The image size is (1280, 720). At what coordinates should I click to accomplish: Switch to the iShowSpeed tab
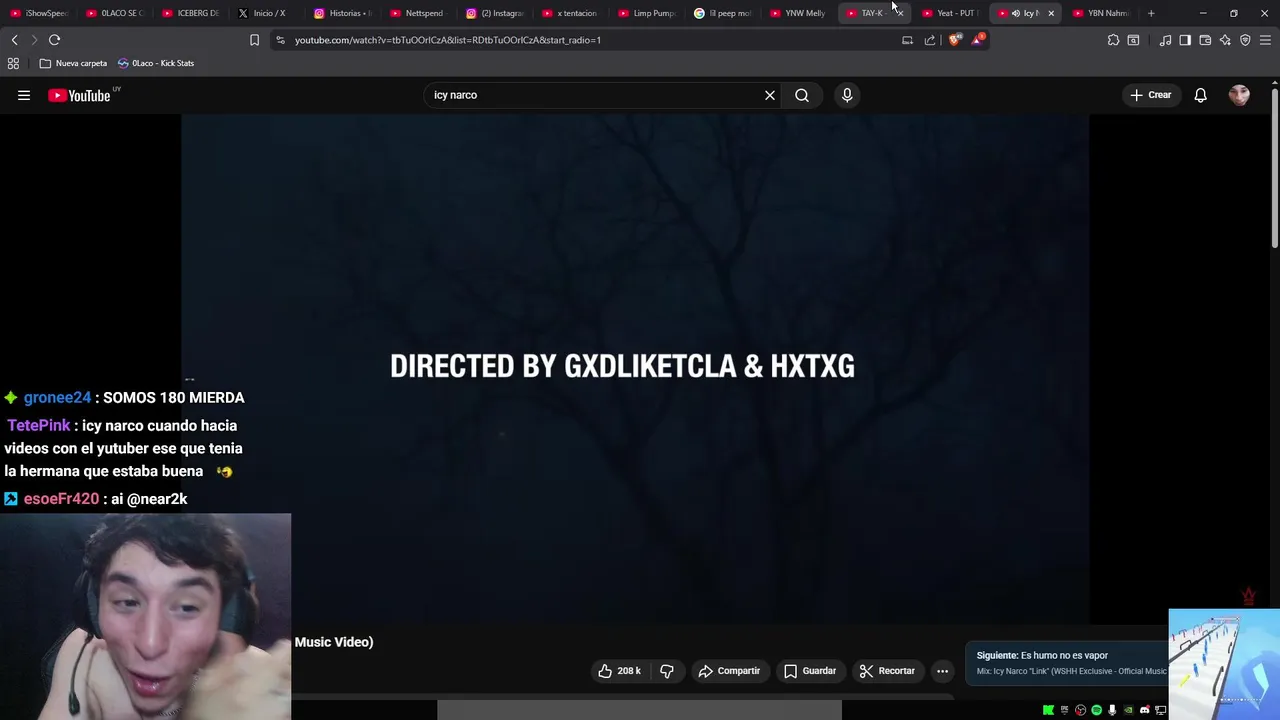[40, 13]
